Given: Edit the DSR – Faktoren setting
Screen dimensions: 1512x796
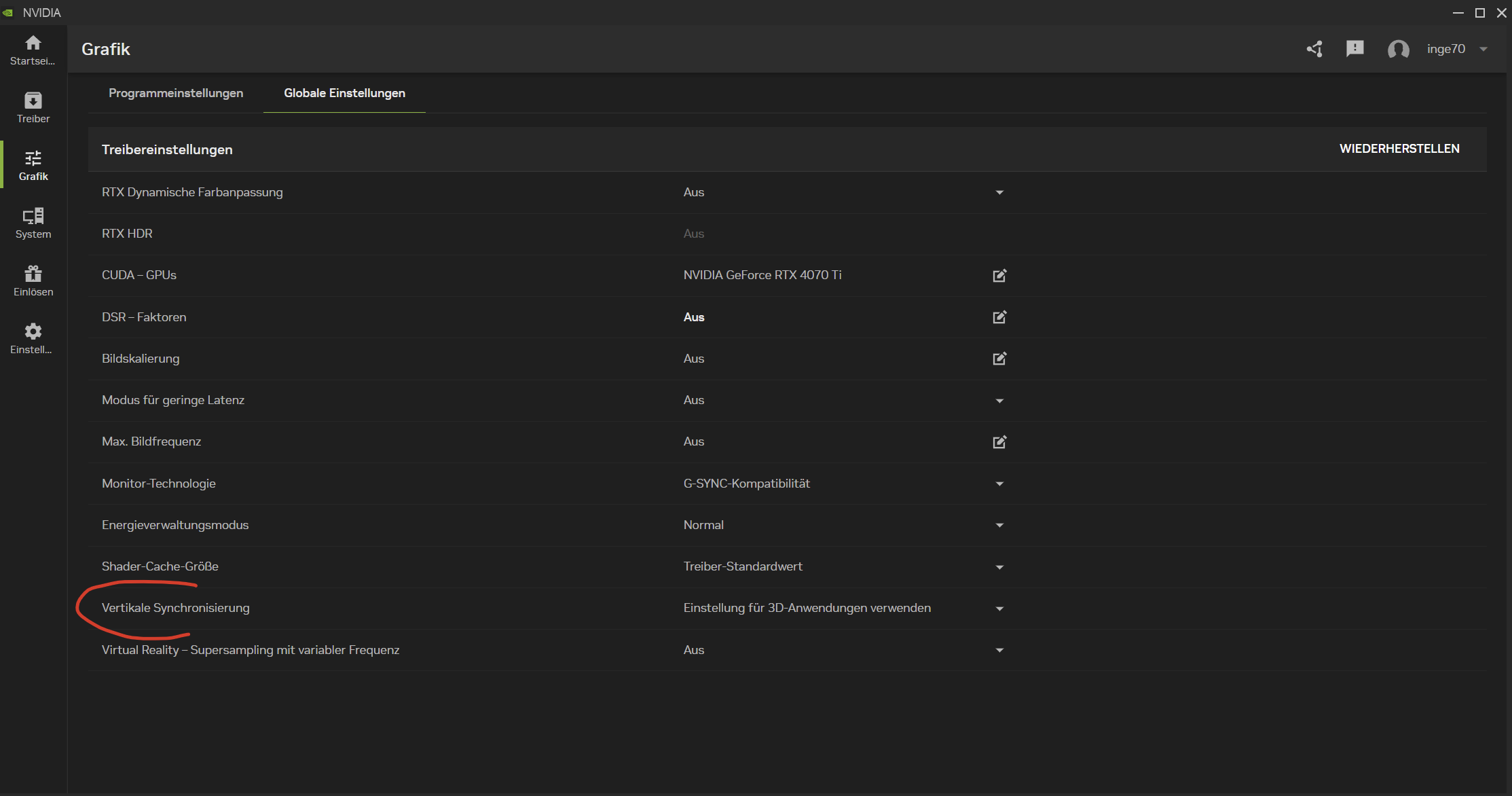Looking at the screenshot, I should (x=999, y=317).
